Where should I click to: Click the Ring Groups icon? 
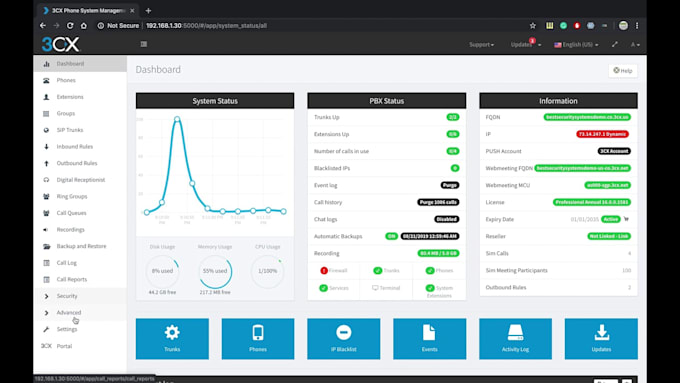point(46,196)
